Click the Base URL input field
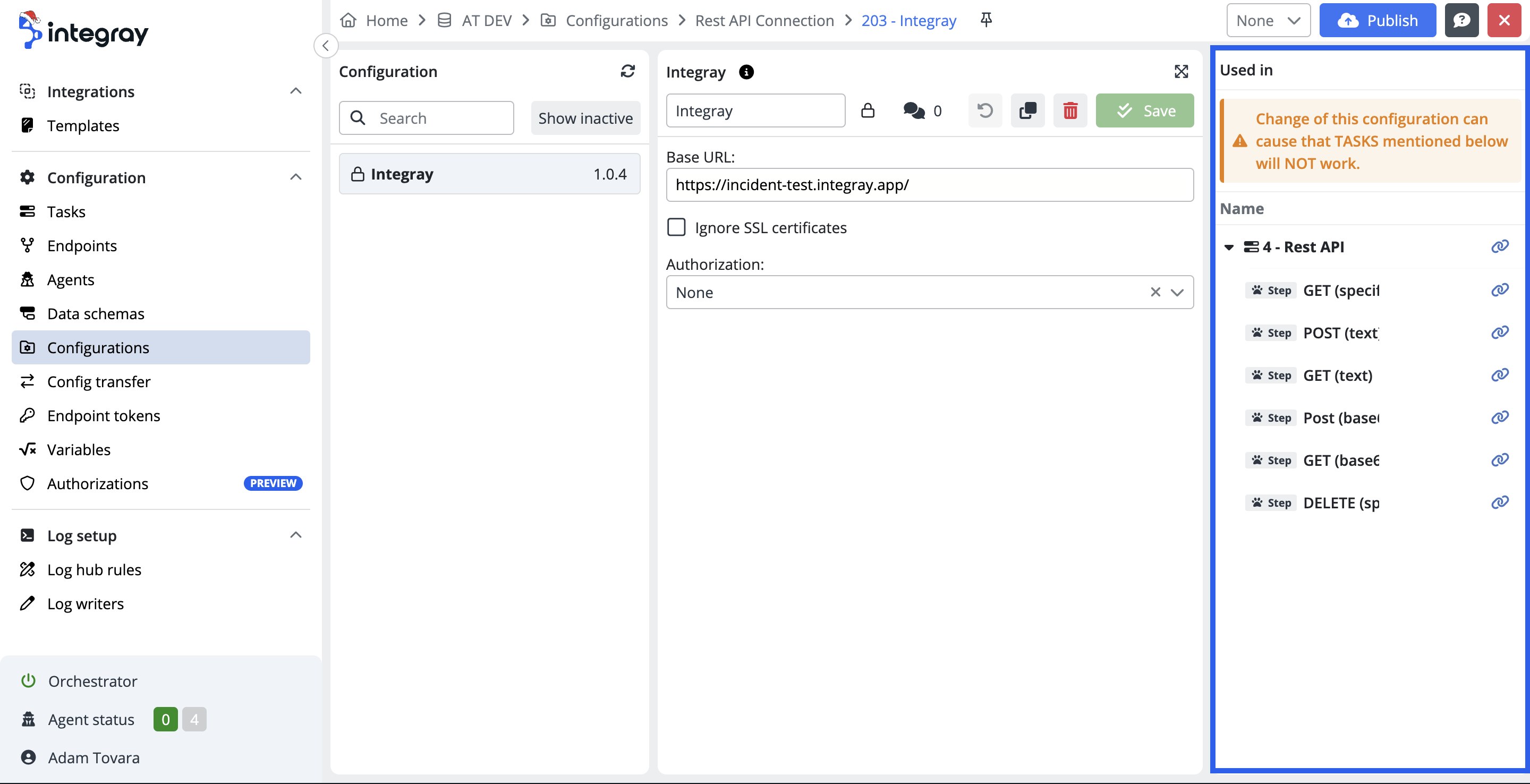 (x=929, y=185)
